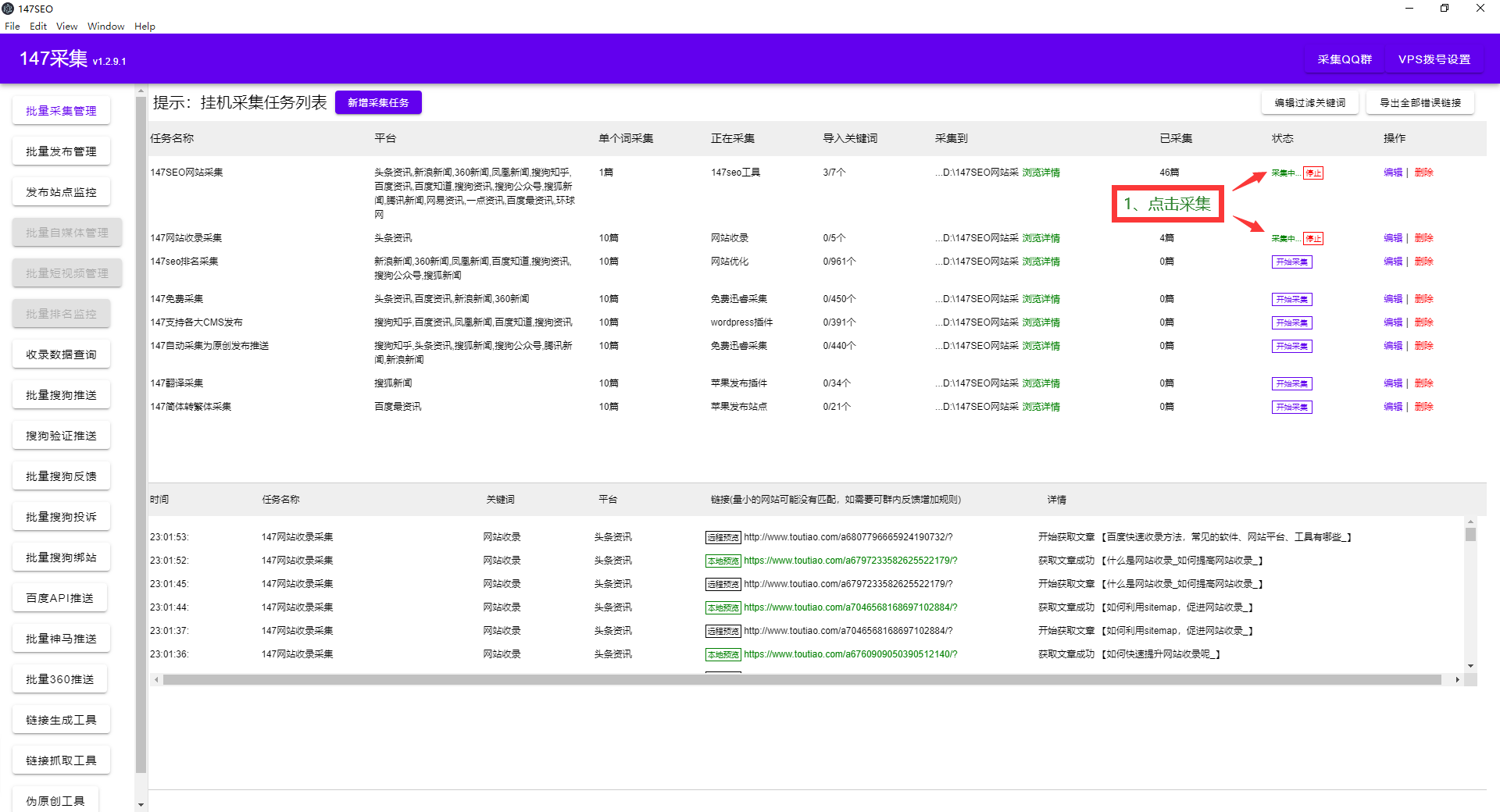Open the File menu
Image resolution: width=1500 pixels, height=812 pixels.
click(x=12, y=26)
